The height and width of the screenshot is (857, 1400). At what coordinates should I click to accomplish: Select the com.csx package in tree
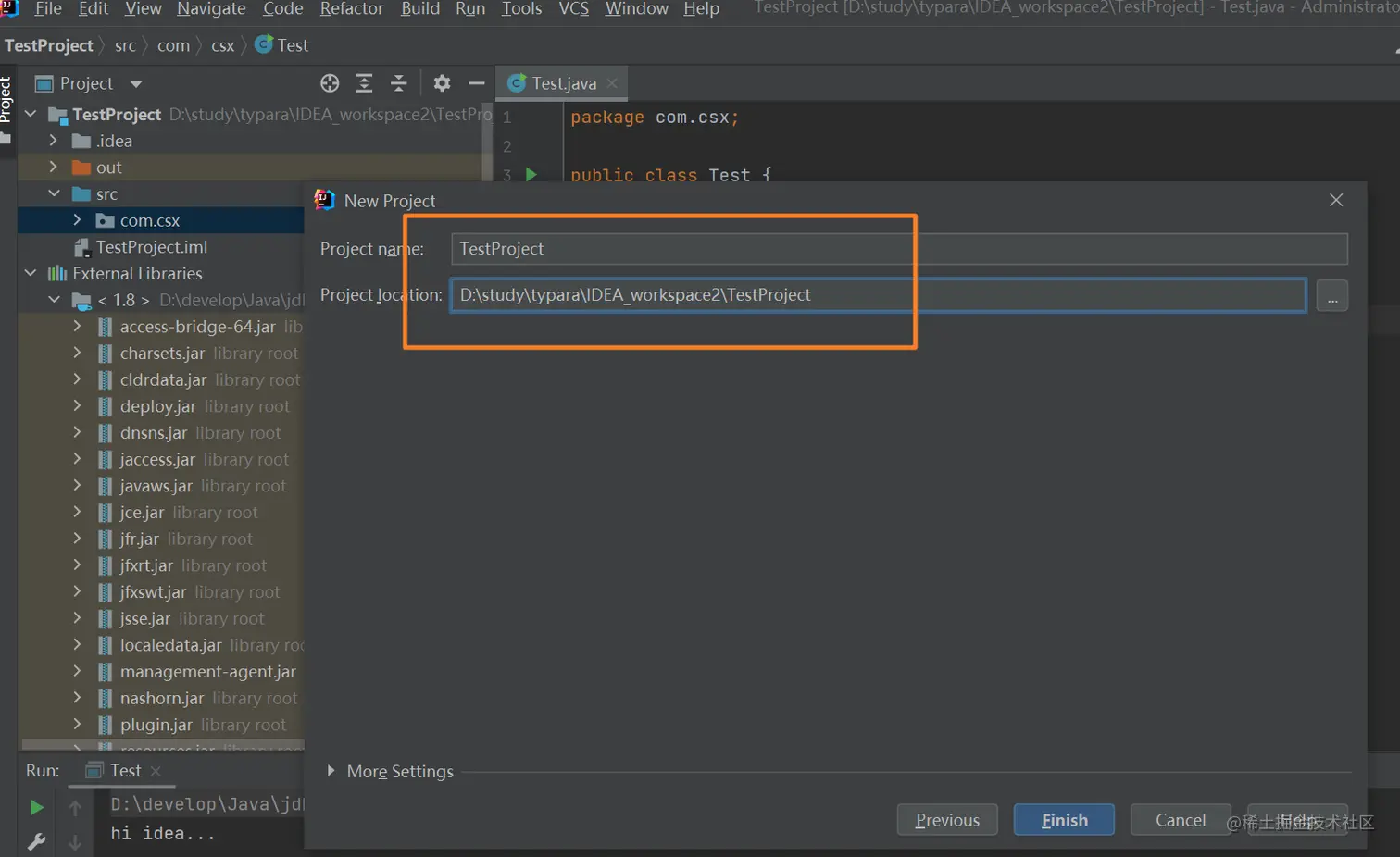click(x=149, y=220)
